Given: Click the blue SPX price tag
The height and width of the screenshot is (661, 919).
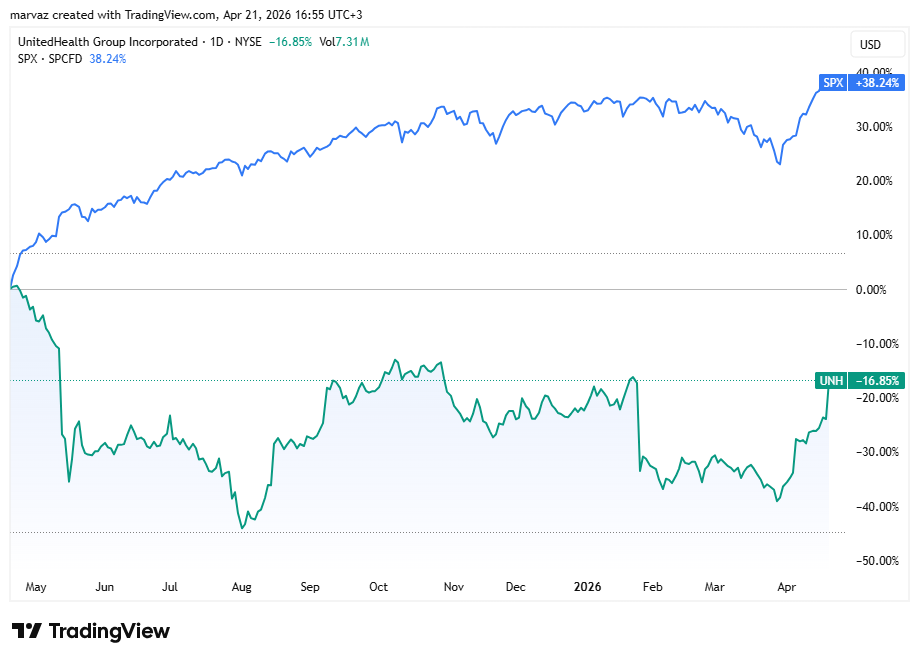Looking at the screenshot, I should click(832, 83).
